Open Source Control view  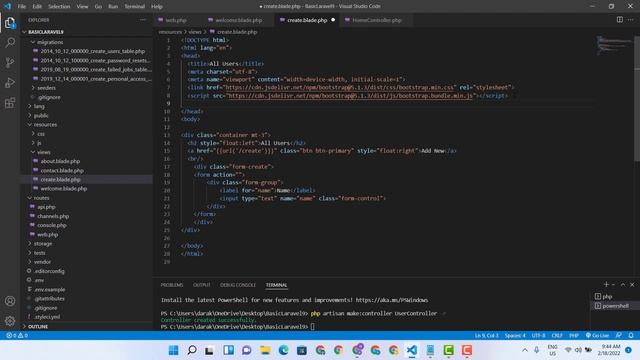pyautogui.click(x=10, y=62)
